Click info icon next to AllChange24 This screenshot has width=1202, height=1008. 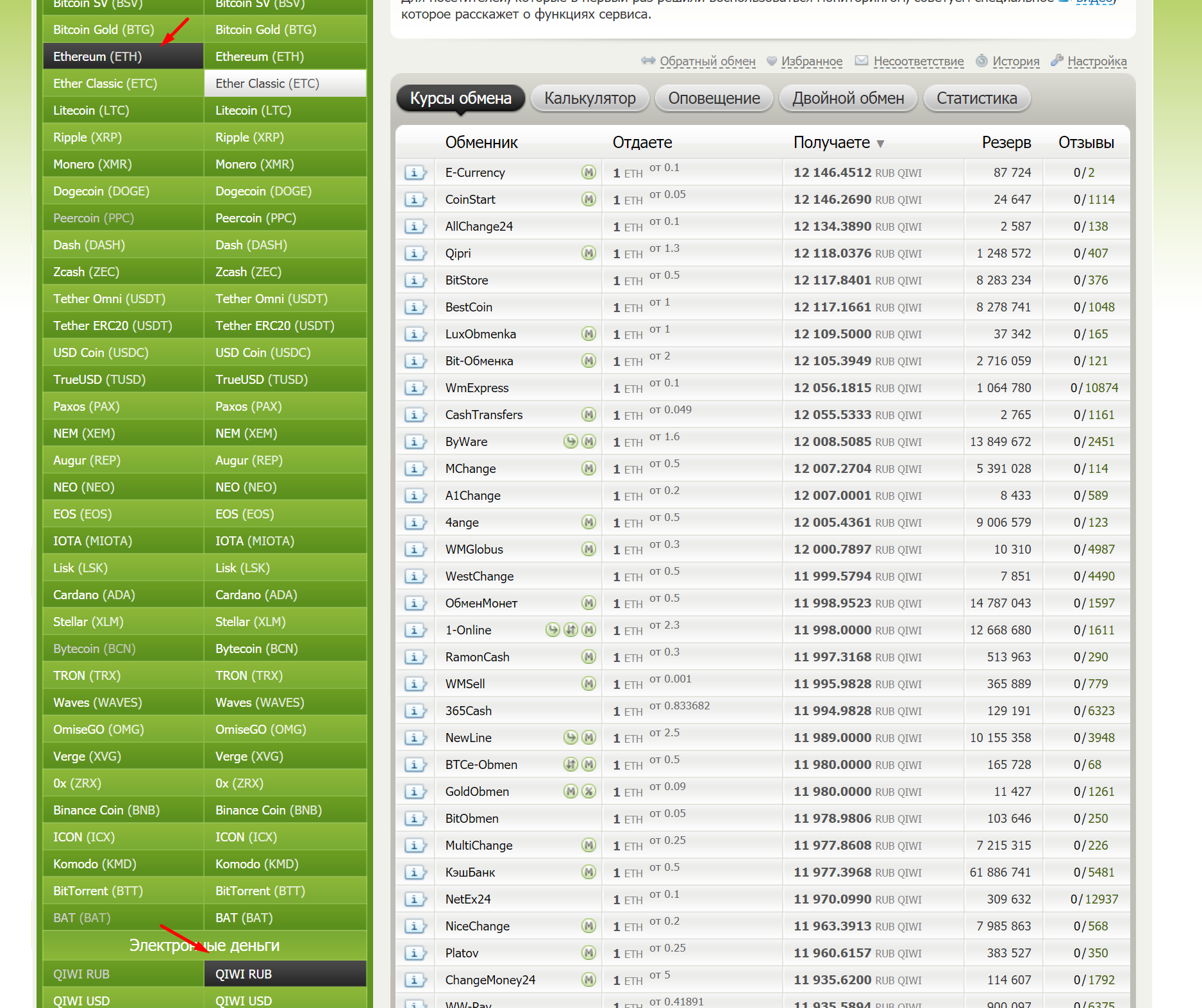click(x=415, y=227)
